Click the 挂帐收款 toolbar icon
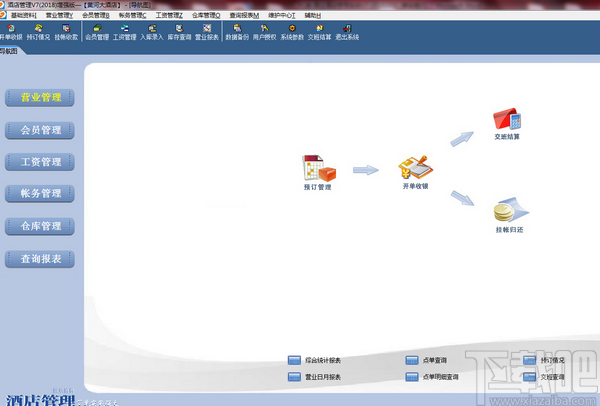This screenshot has width=600, height=406. [x=66, y=33]
